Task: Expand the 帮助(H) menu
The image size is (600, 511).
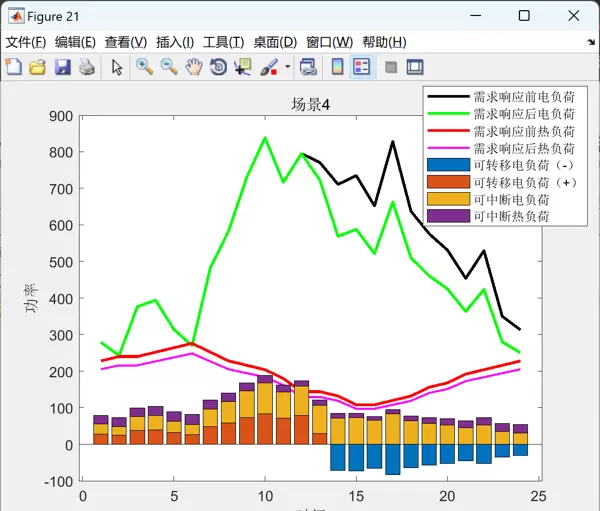Action: click(384, 42)
